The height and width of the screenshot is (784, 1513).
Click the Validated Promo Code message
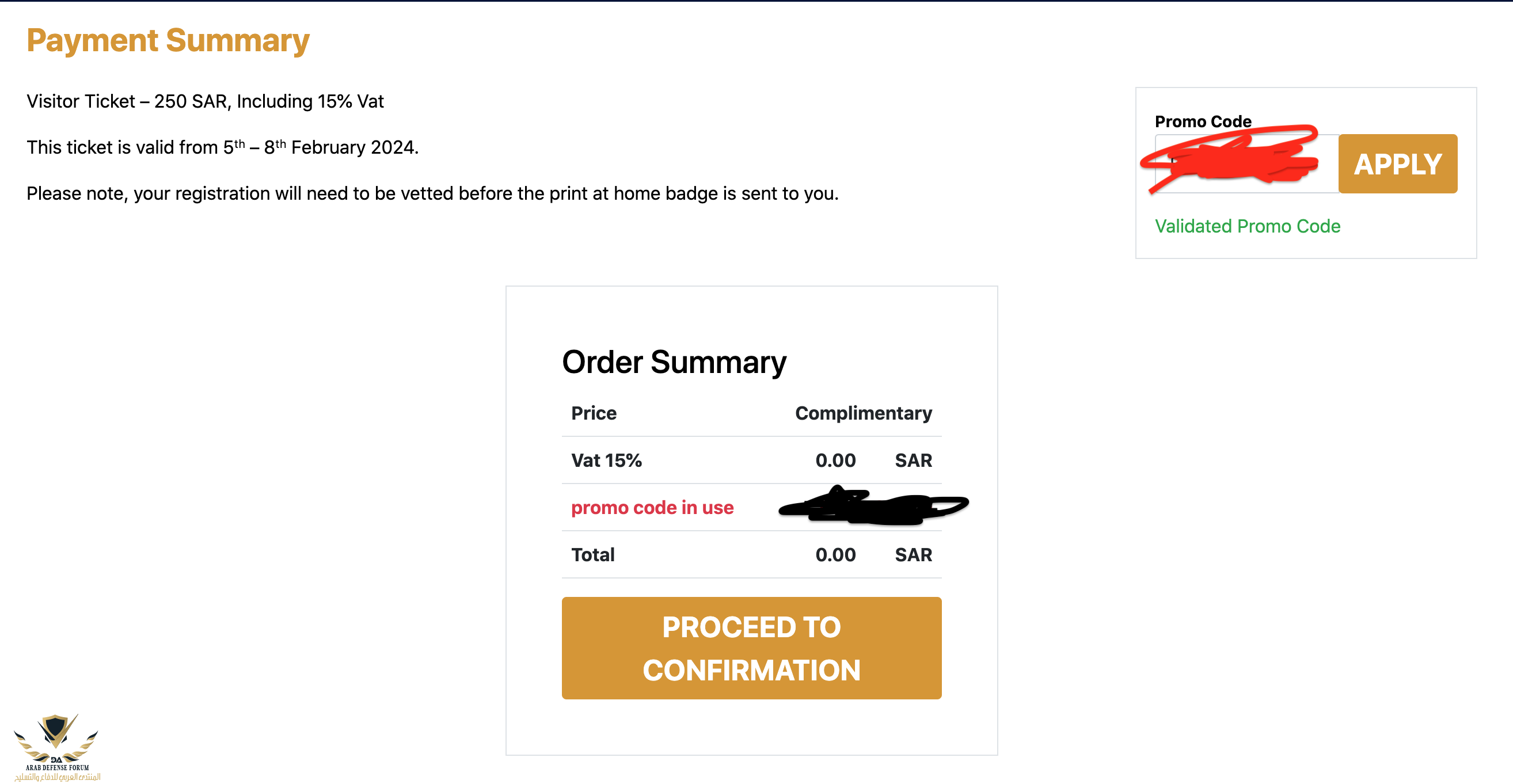[1247, 226]
